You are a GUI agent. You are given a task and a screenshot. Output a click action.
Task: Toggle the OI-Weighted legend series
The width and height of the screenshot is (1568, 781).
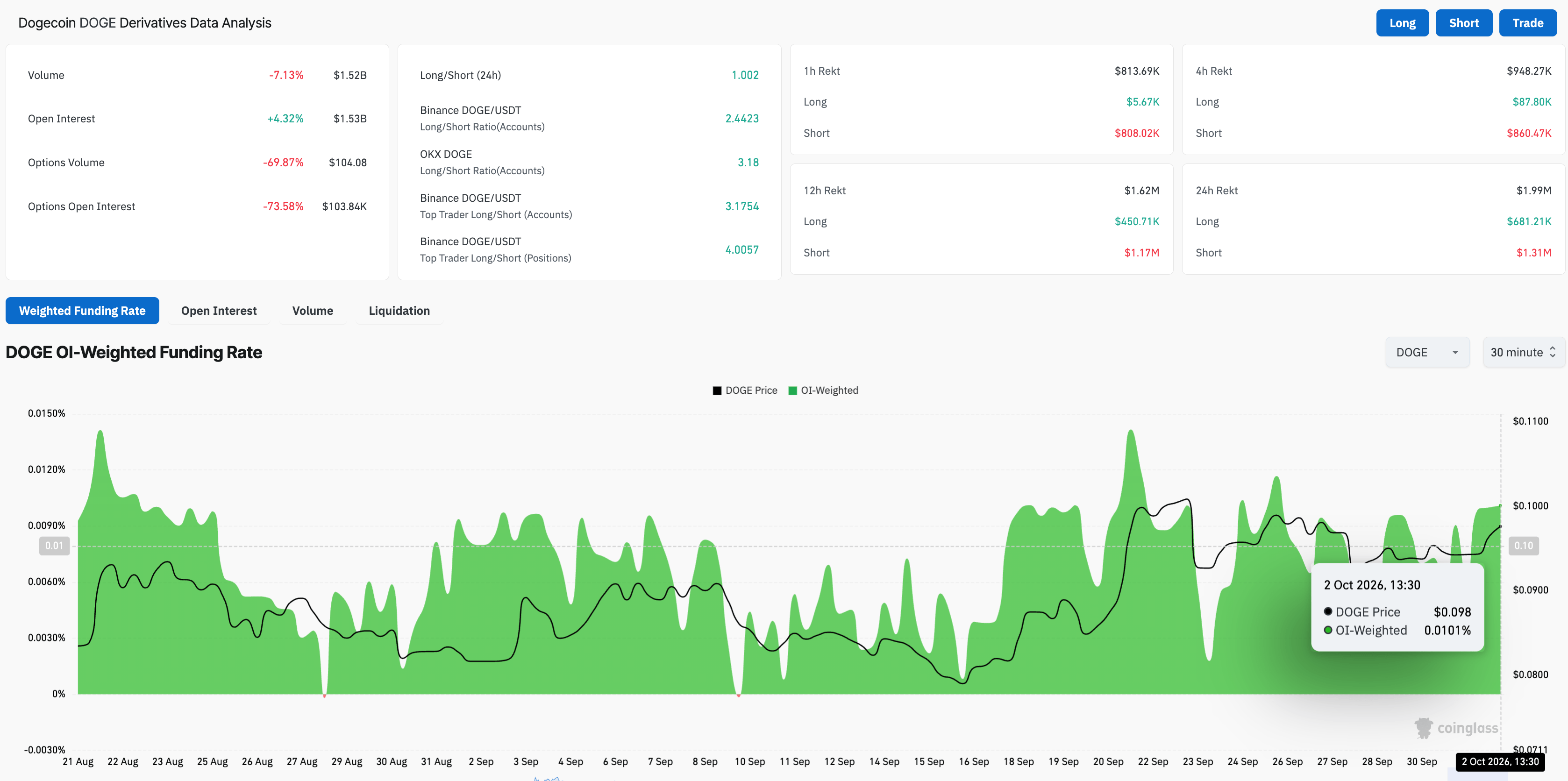(823, 390)
